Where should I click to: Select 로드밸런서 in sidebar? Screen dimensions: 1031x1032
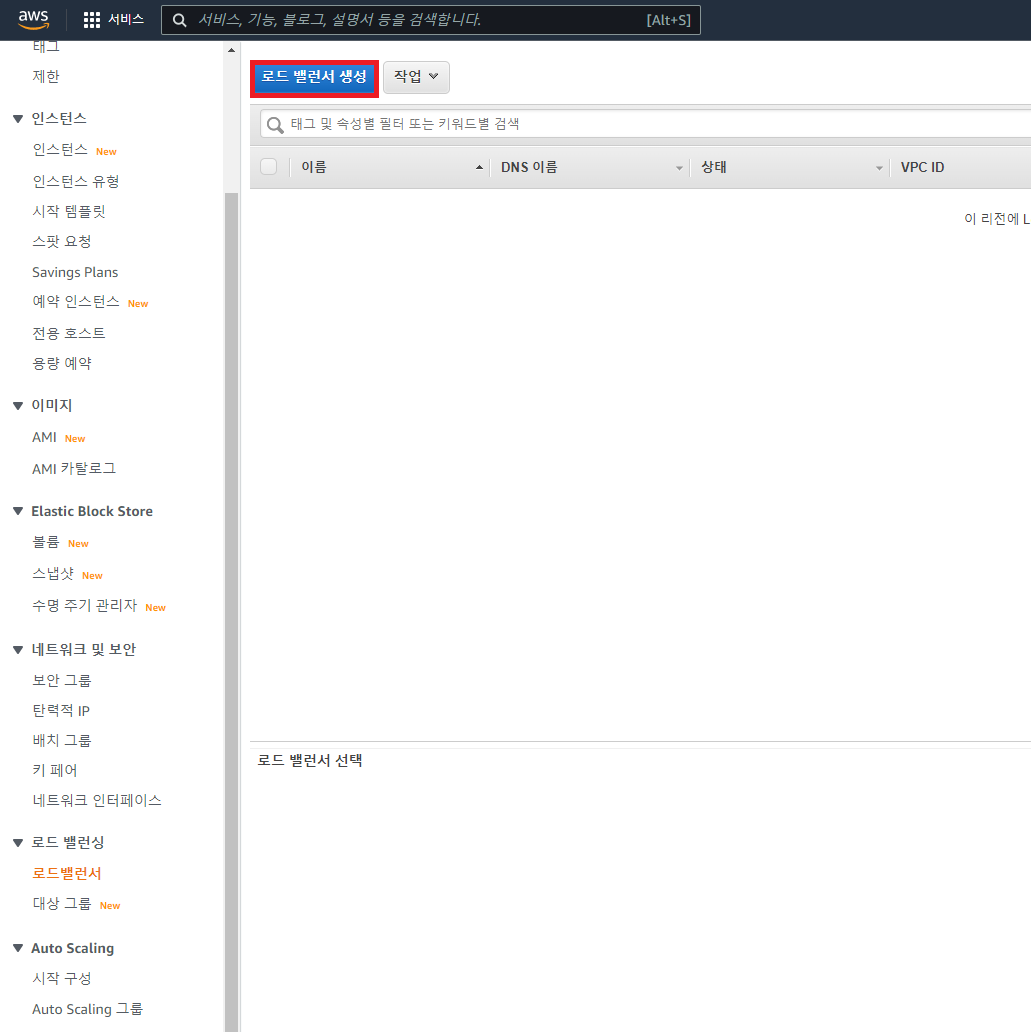[x=66, y=873]
